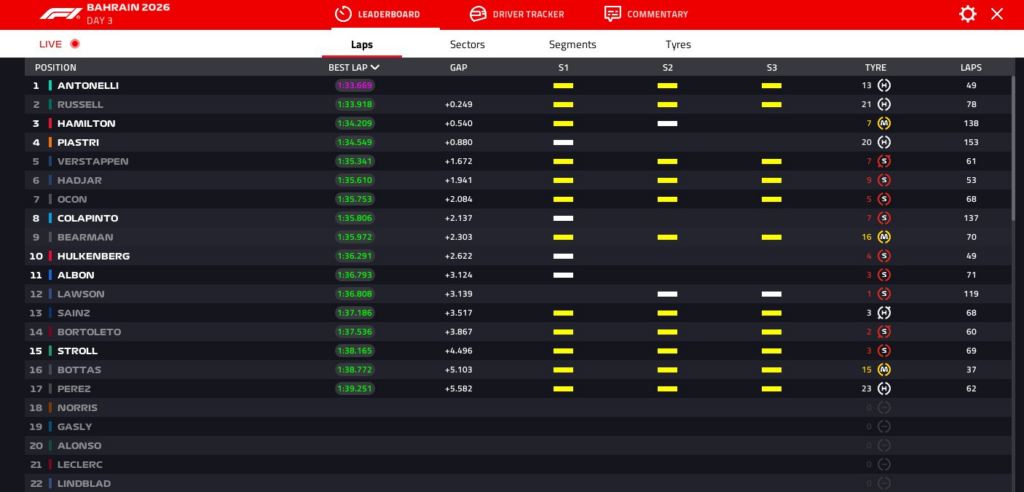Click driver name GASLY
The height and width of the screenshot is (492, 1024).
74,427
